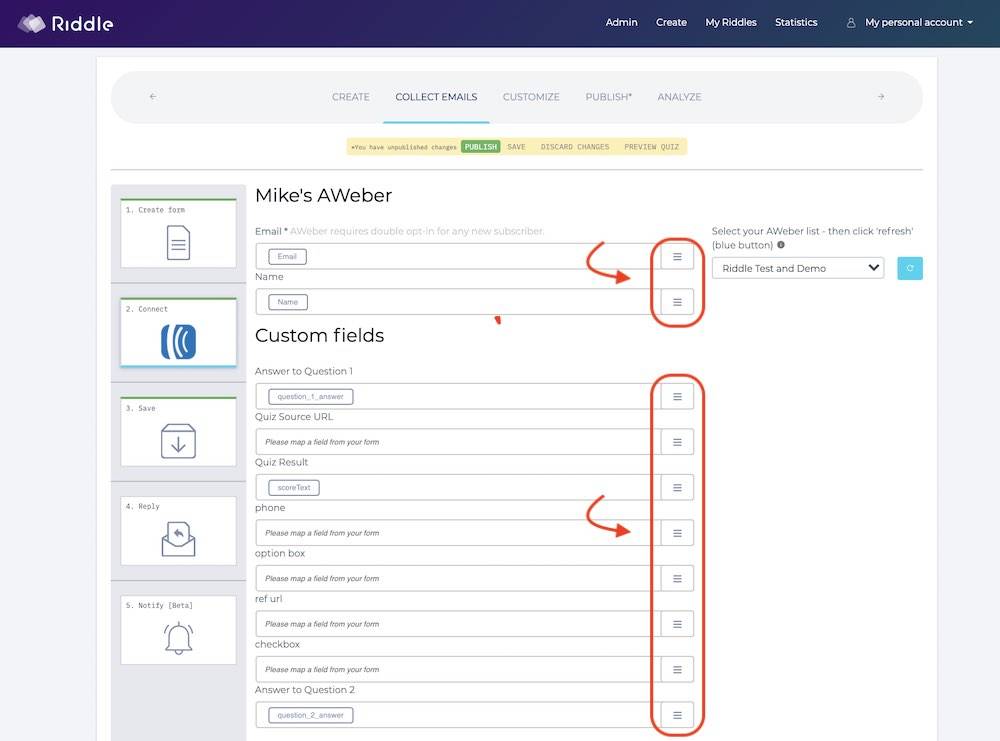Click PREVIEW QUIZ
Image resolution: width=1000 pixels, height=741 pixels.
[651, 147]
